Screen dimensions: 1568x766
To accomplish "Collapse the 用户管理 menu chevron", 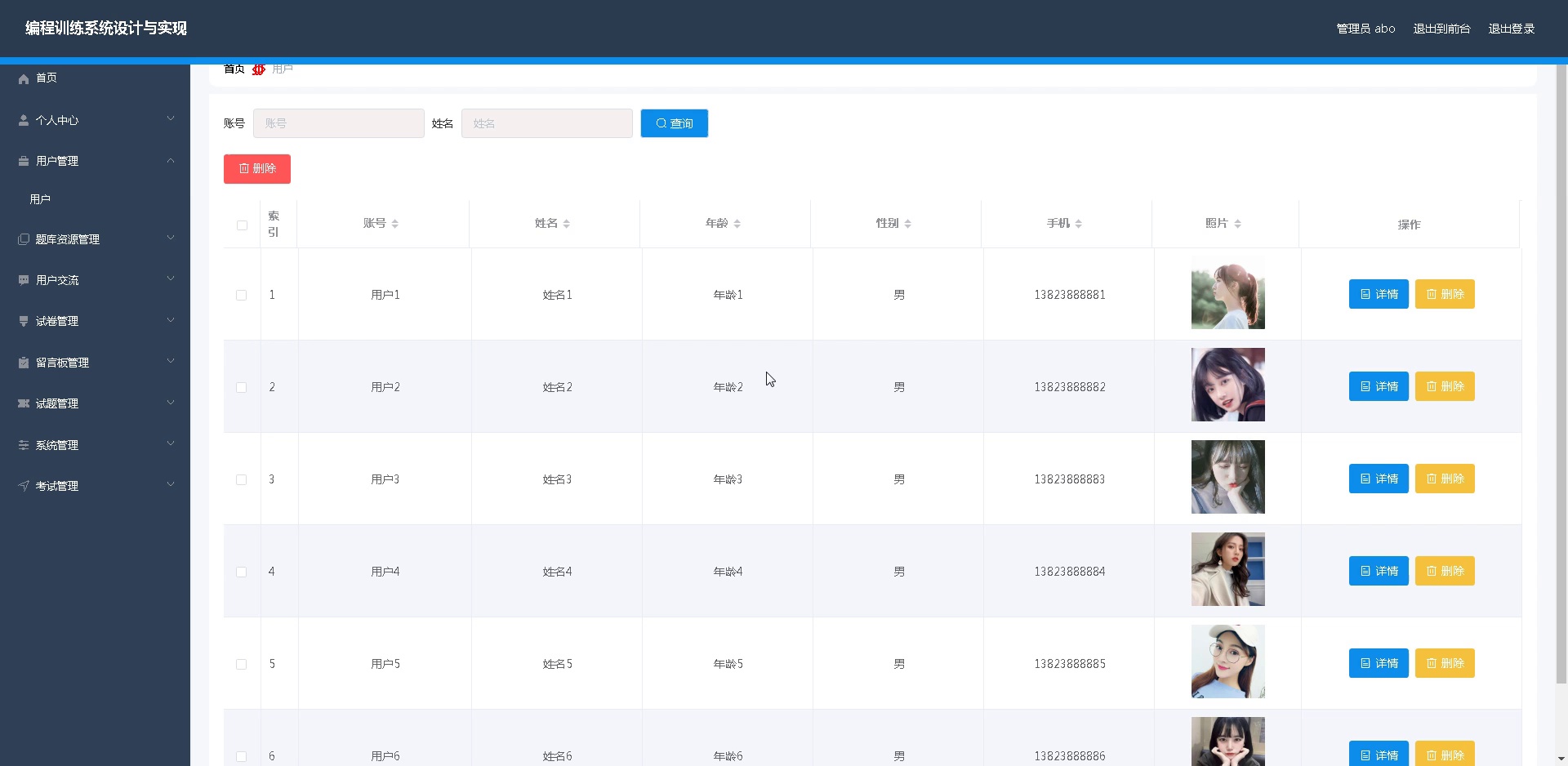I will 171,161.
